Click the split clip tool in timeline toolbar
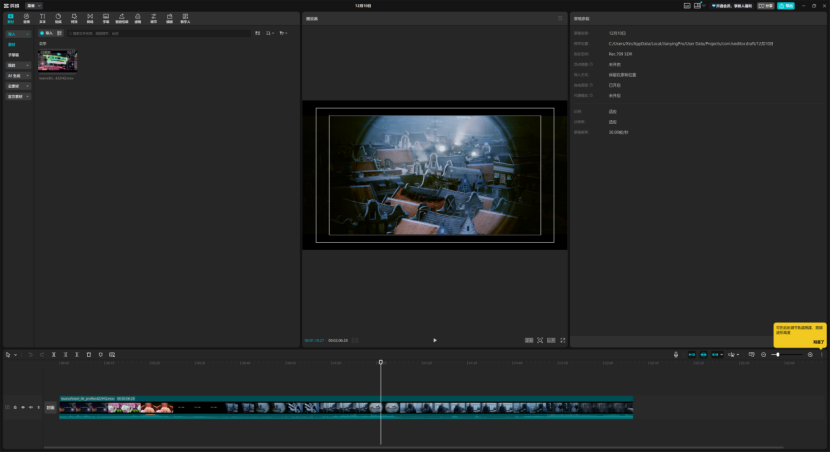Viewport: 830px width, 452px height. (53, 354)
